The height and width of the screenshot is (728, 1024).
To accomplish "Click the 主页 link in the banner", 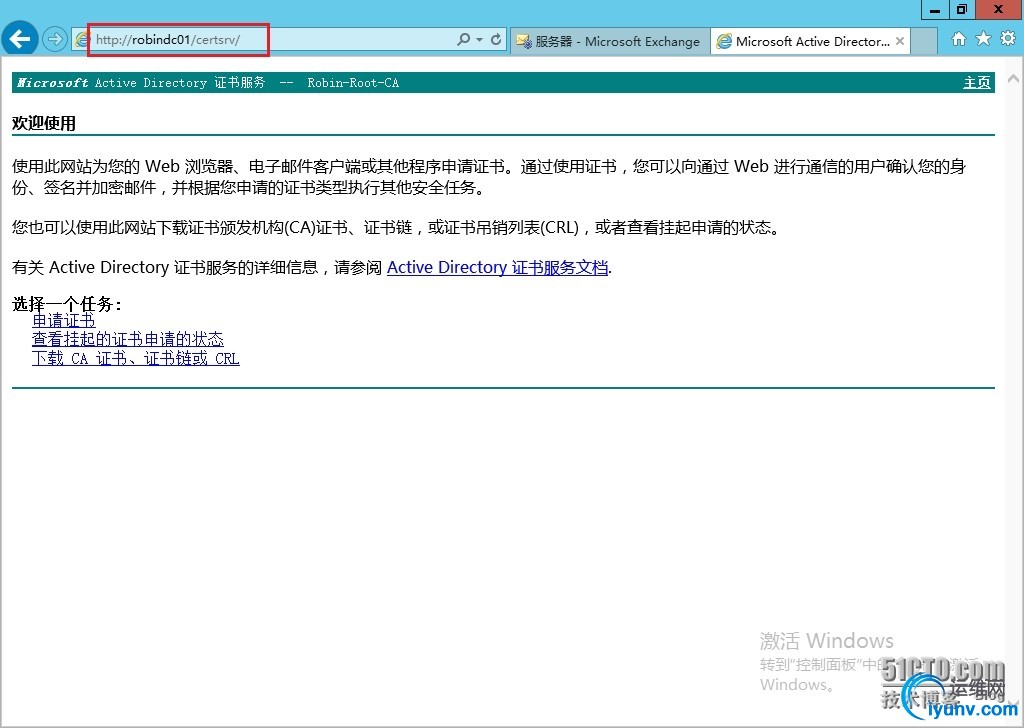I will 977,83.
